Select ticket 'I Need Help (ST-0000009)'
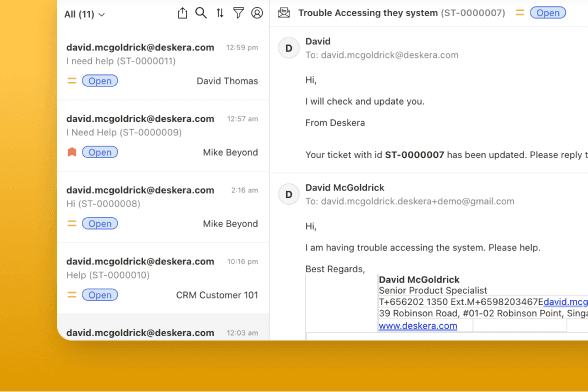 [163, 136]
